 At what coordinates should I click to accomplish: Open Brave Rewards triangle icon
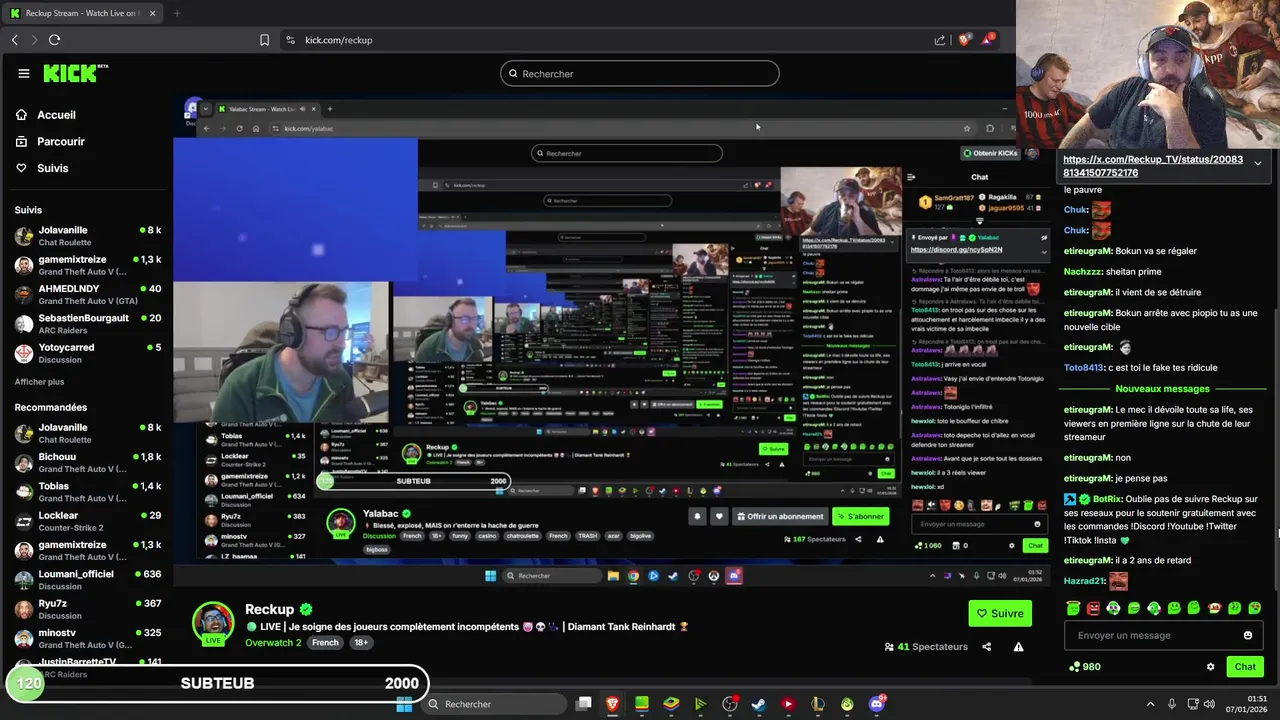988,39
